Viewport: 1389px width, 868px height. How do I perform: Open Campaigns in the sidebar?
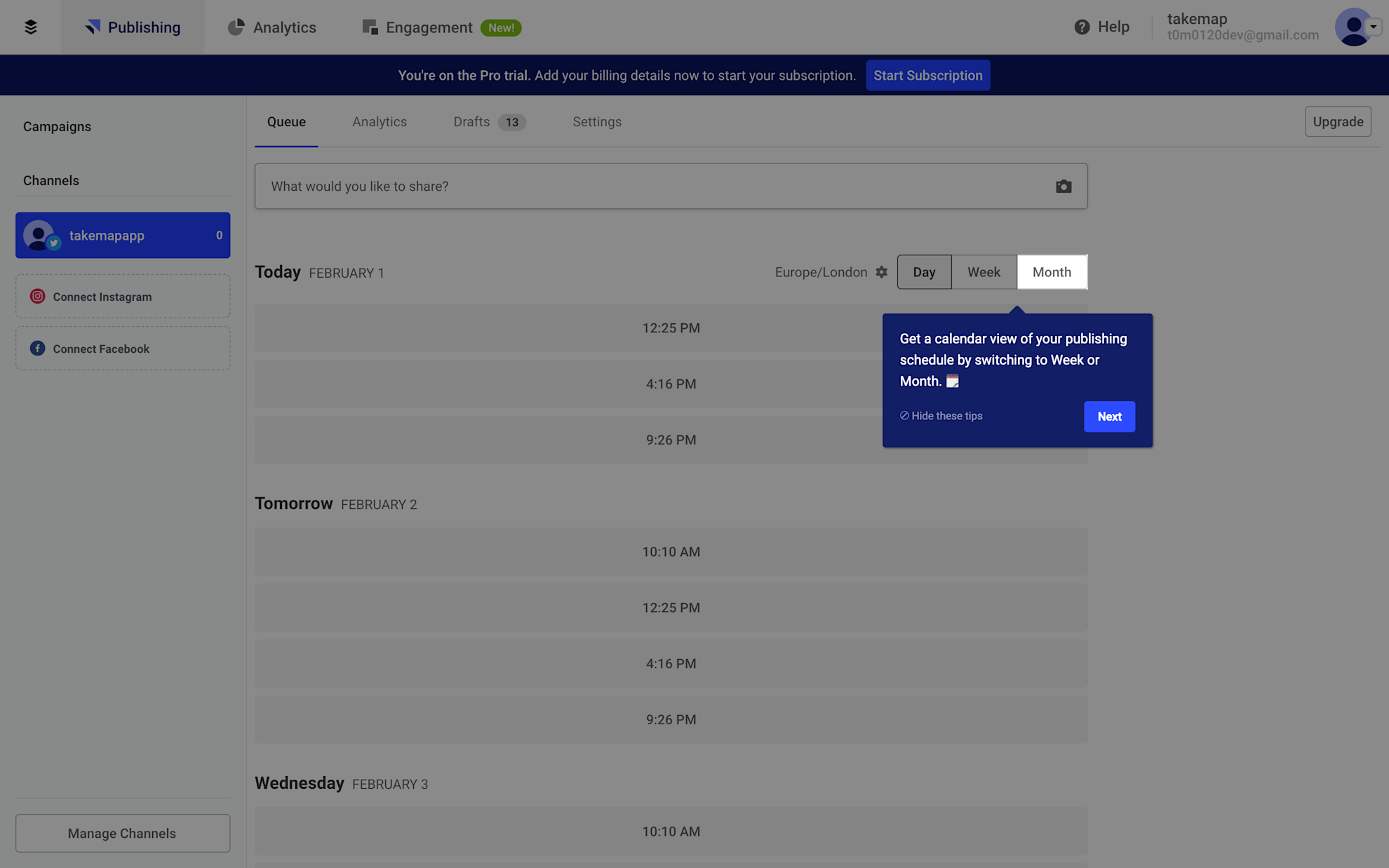[x=57, y=126]
